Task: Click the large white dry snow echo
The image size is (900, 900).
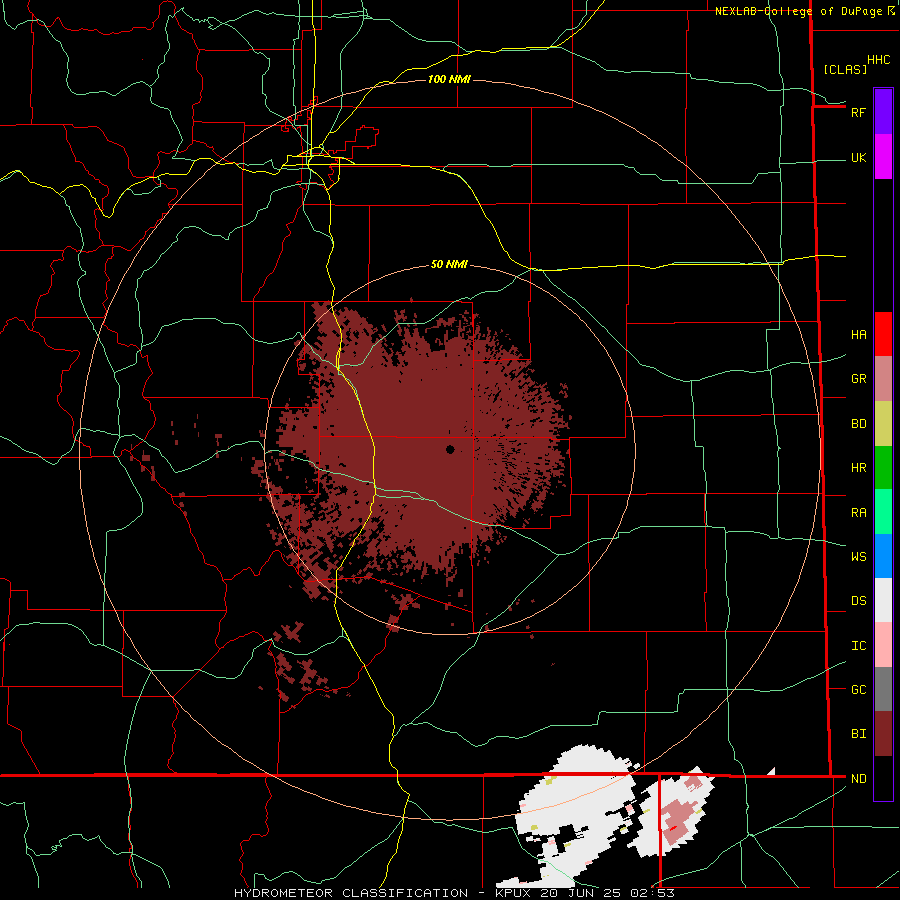Action: click(580, 804)
